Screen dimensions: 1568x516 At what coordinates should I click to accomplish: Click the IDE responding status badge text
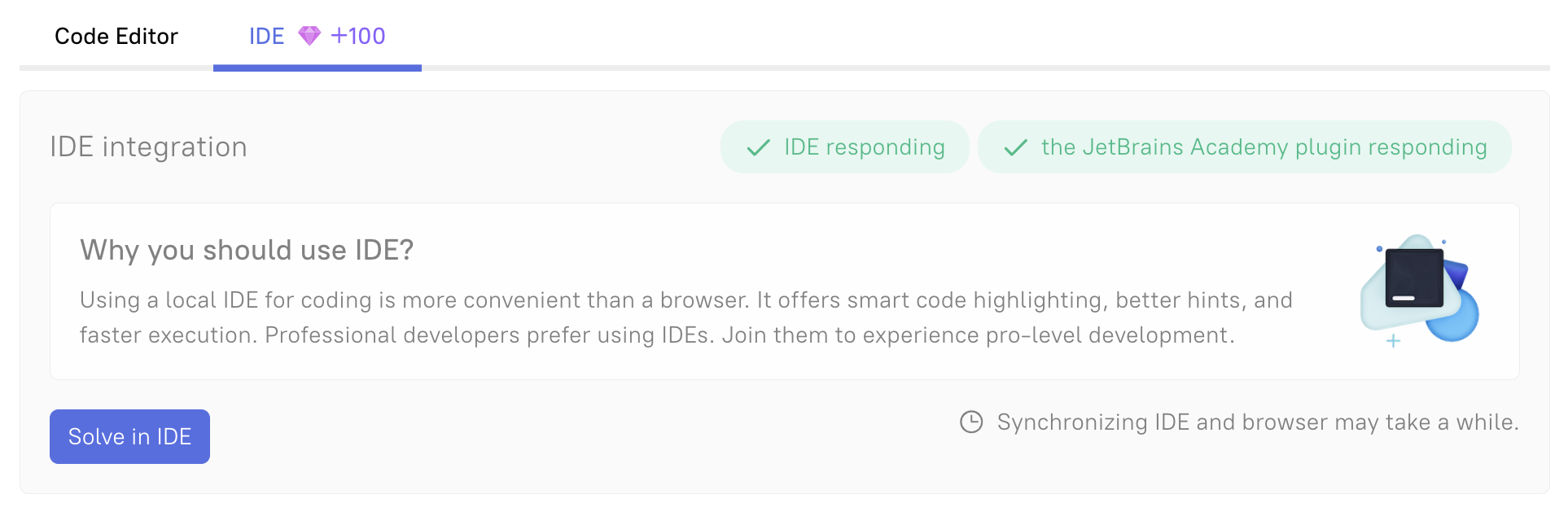pos(864,147)
